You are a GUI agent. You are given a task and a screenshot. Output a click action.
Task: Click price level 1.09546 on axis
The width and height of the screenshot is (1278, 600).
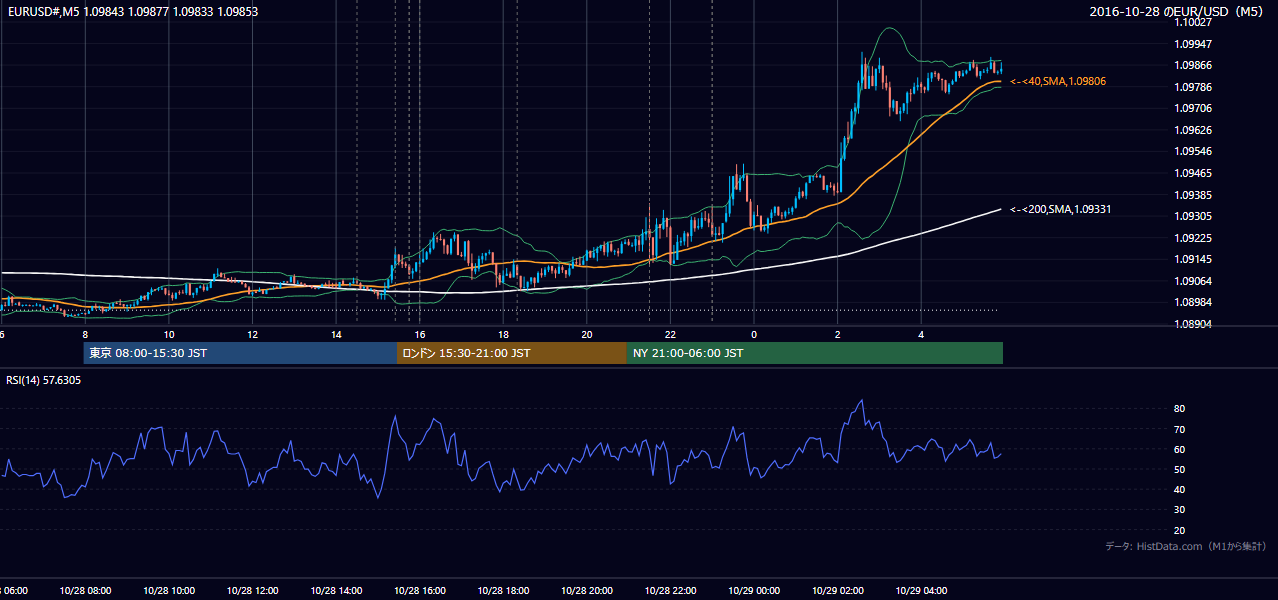coord(1192,151)
